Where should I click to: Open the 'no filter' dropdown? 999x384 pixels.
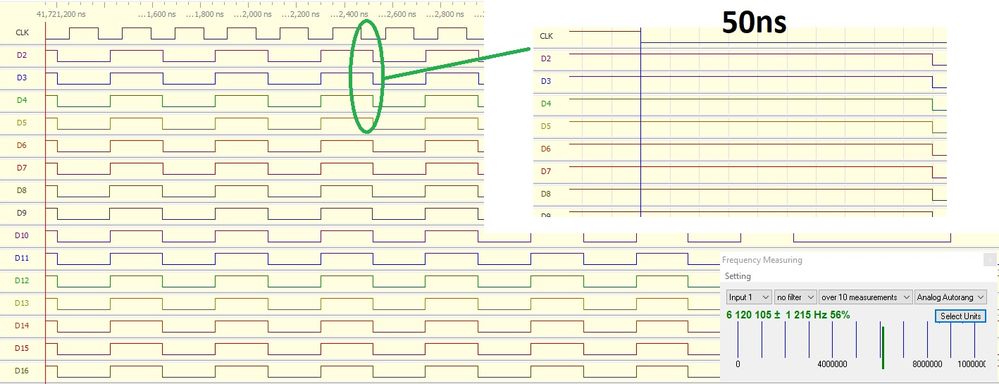pos(796,297)
